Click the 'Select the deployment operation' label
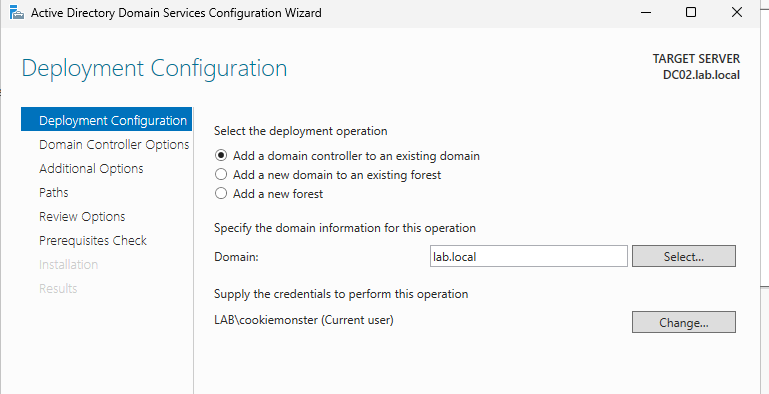 coord(301,131)
